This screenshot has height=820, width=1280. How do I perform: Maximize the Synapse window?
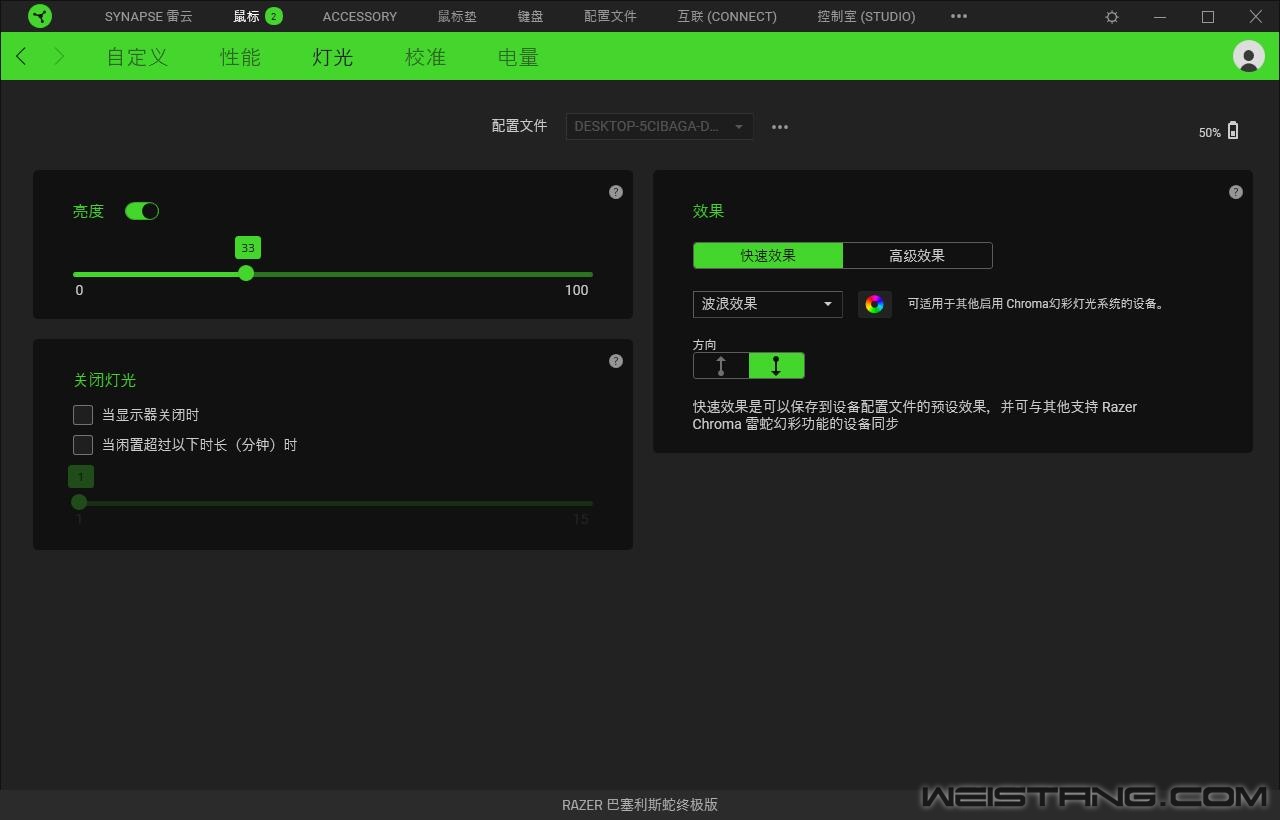click(x=1208, y=17)
